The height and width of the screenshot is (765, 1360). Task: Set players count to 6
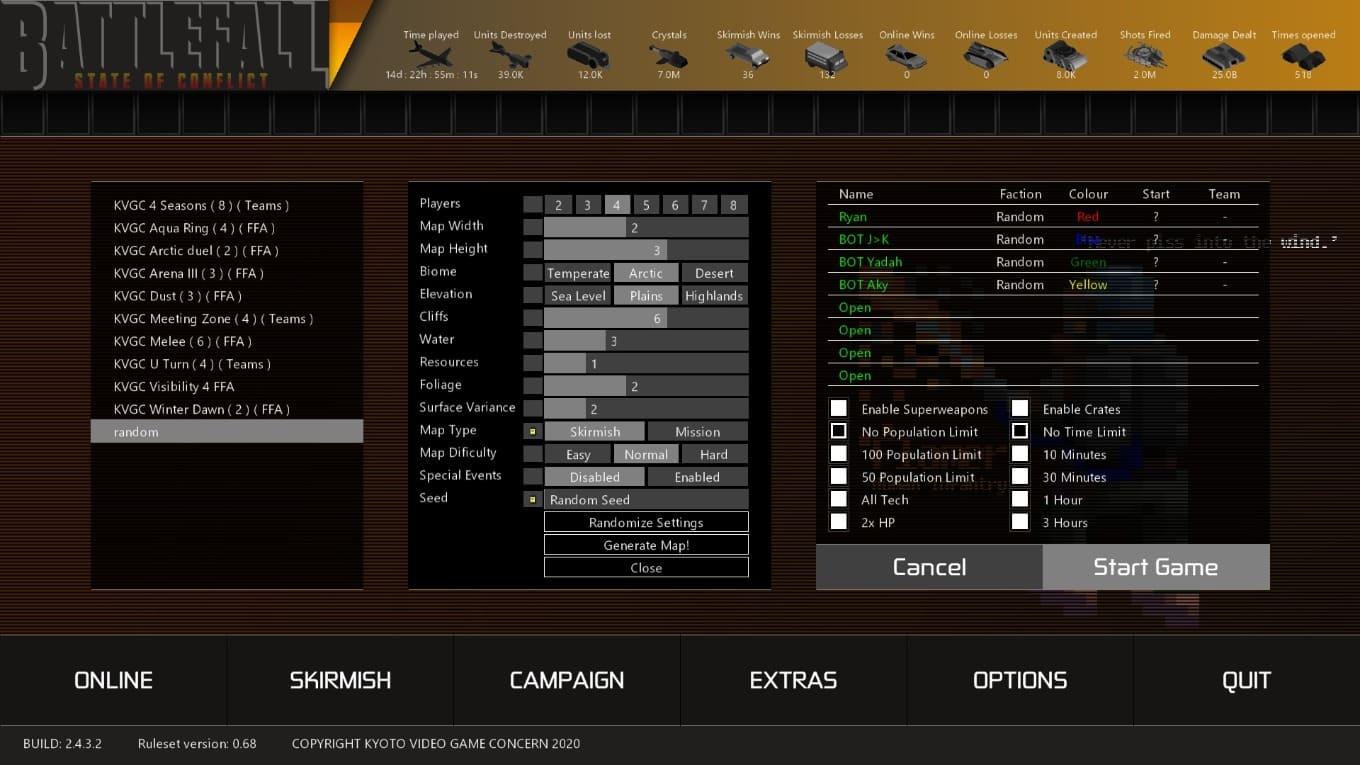click(x=675, y=204)
